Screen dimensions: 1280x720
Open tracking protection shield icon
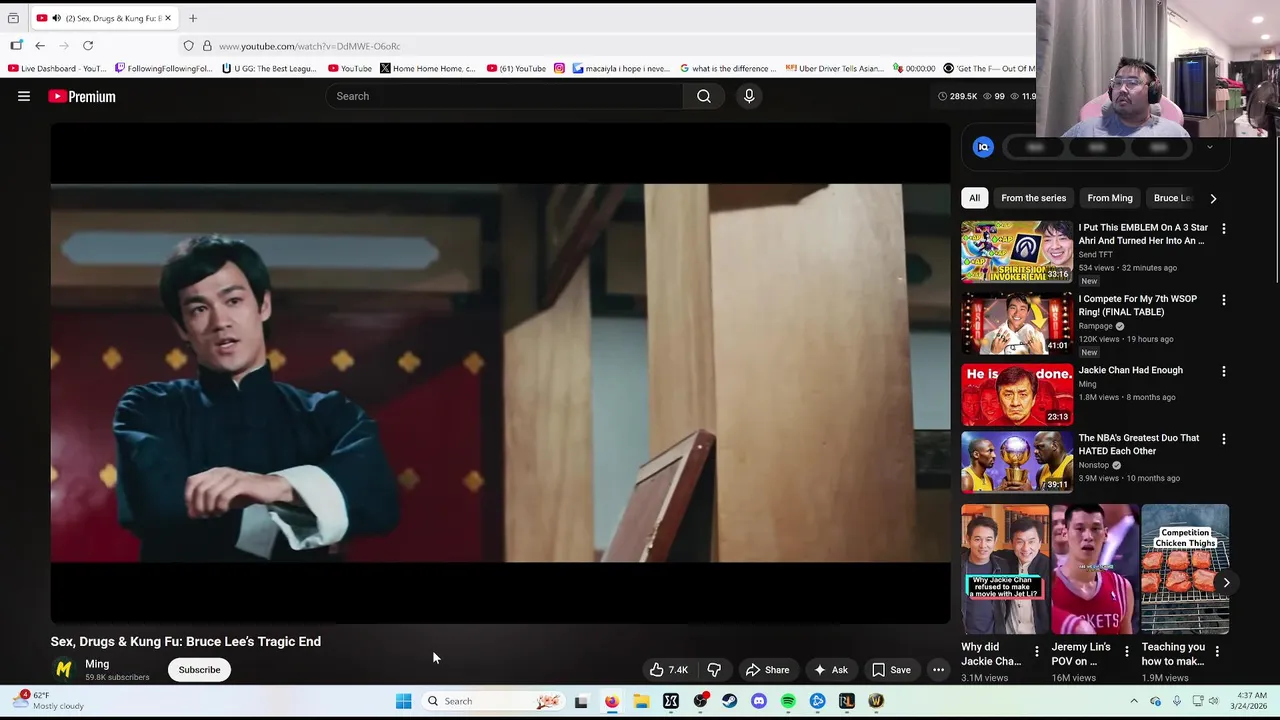point(188,46)
